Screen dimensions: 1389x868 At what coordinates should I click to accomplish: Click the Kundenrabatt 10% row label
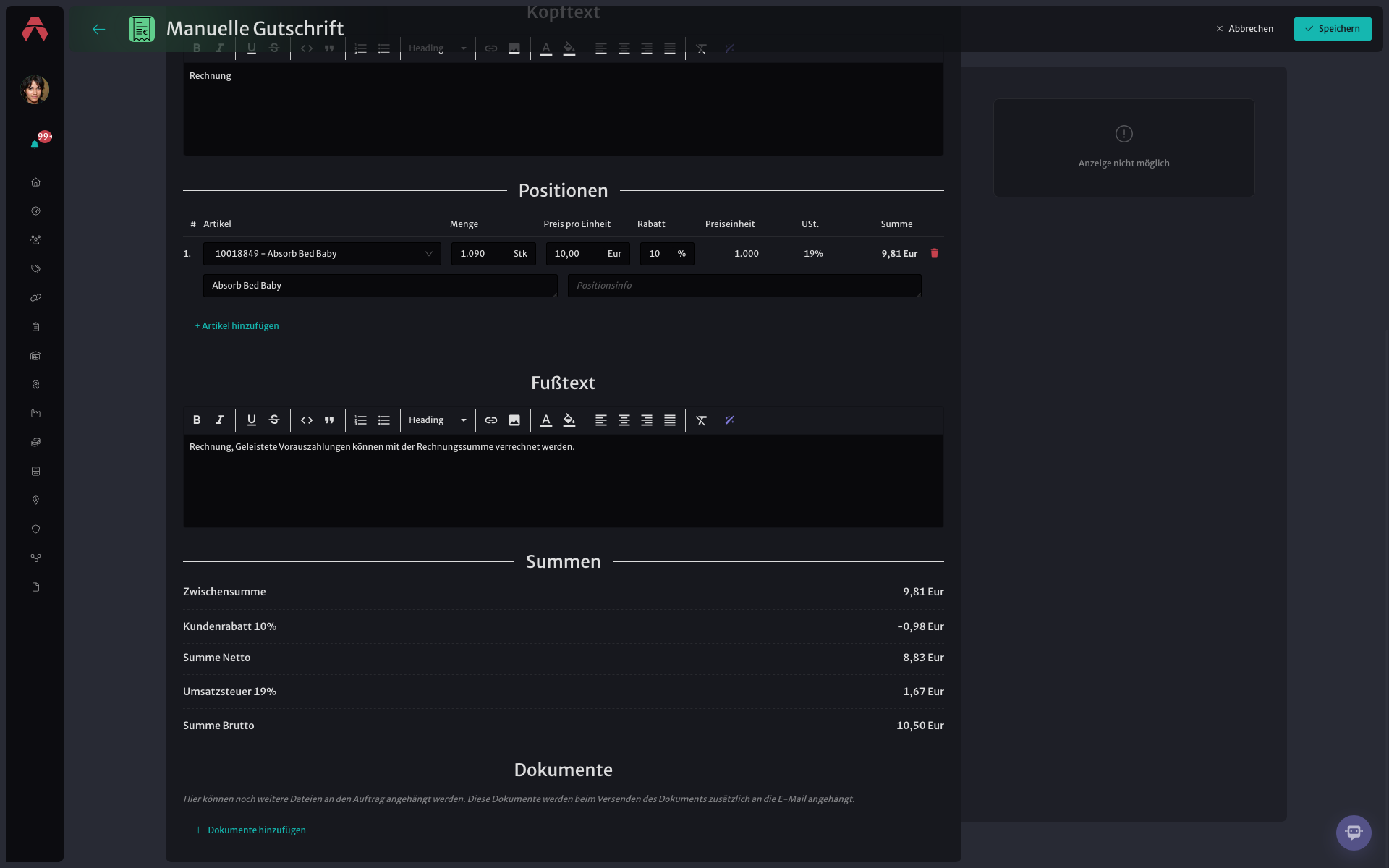(x=229, y=626)
